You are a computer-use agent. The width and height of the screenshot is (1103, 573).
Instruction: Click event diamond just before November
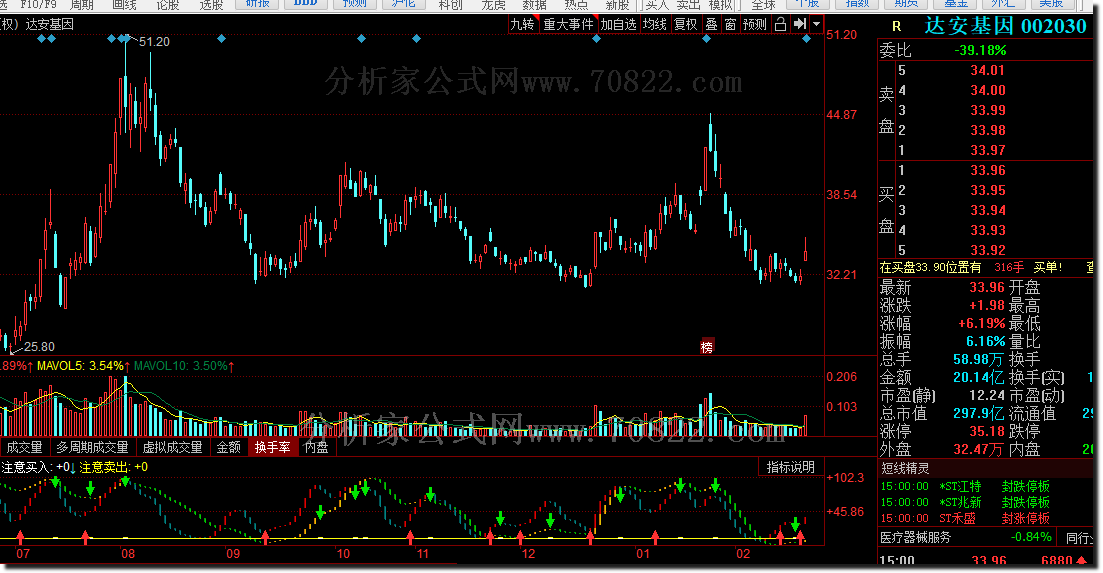pos(416,39)
